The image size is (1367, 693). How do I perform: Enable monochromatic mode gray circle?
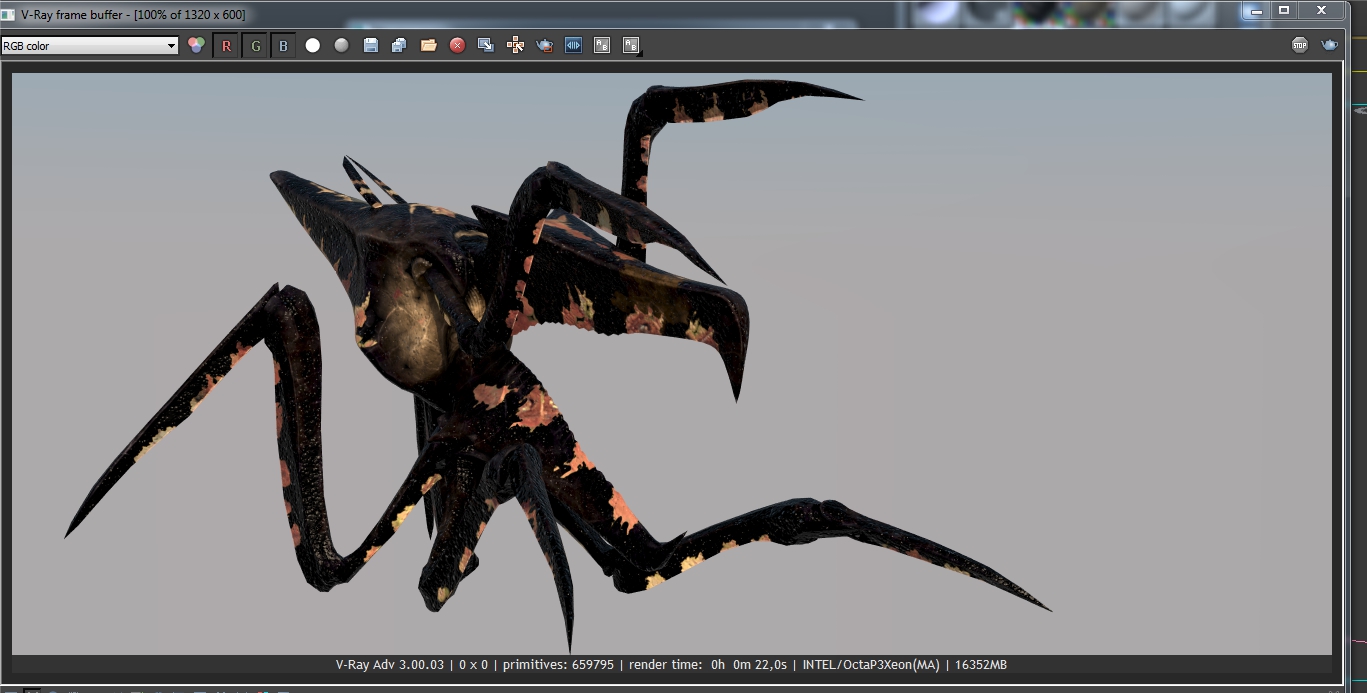[341, 45]
